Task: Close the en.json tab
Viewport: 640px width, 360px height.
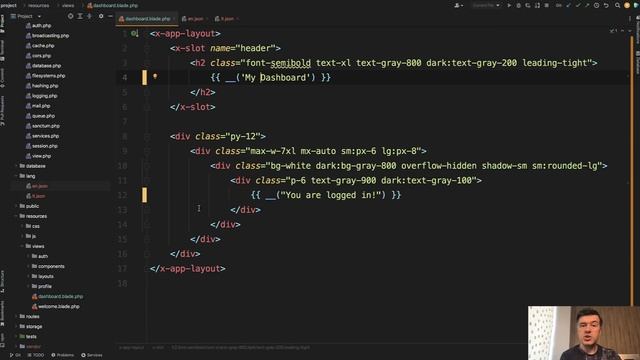Action: 207,19
